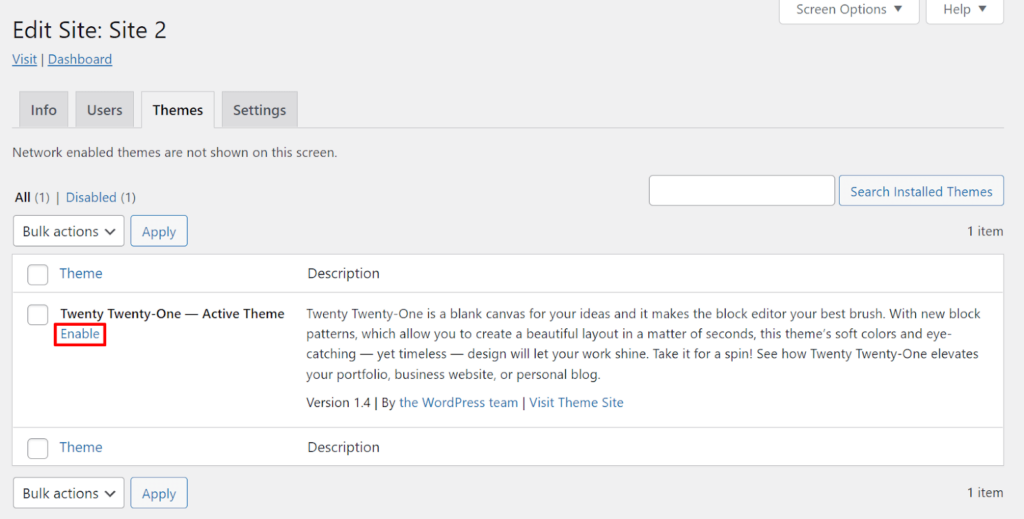Click the top Description column header
The image size is (1024, 519).
click(x=344, y=273)
